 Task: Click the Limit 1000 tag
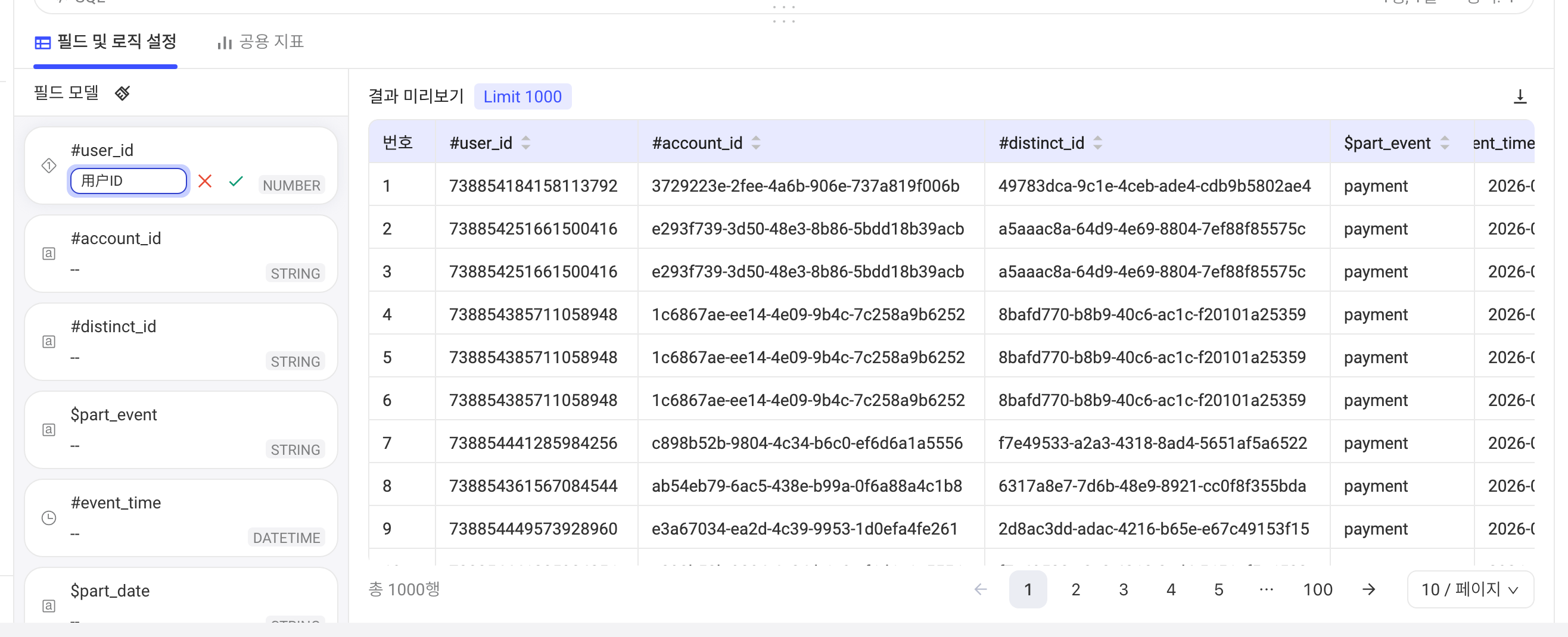coord(522,96)
